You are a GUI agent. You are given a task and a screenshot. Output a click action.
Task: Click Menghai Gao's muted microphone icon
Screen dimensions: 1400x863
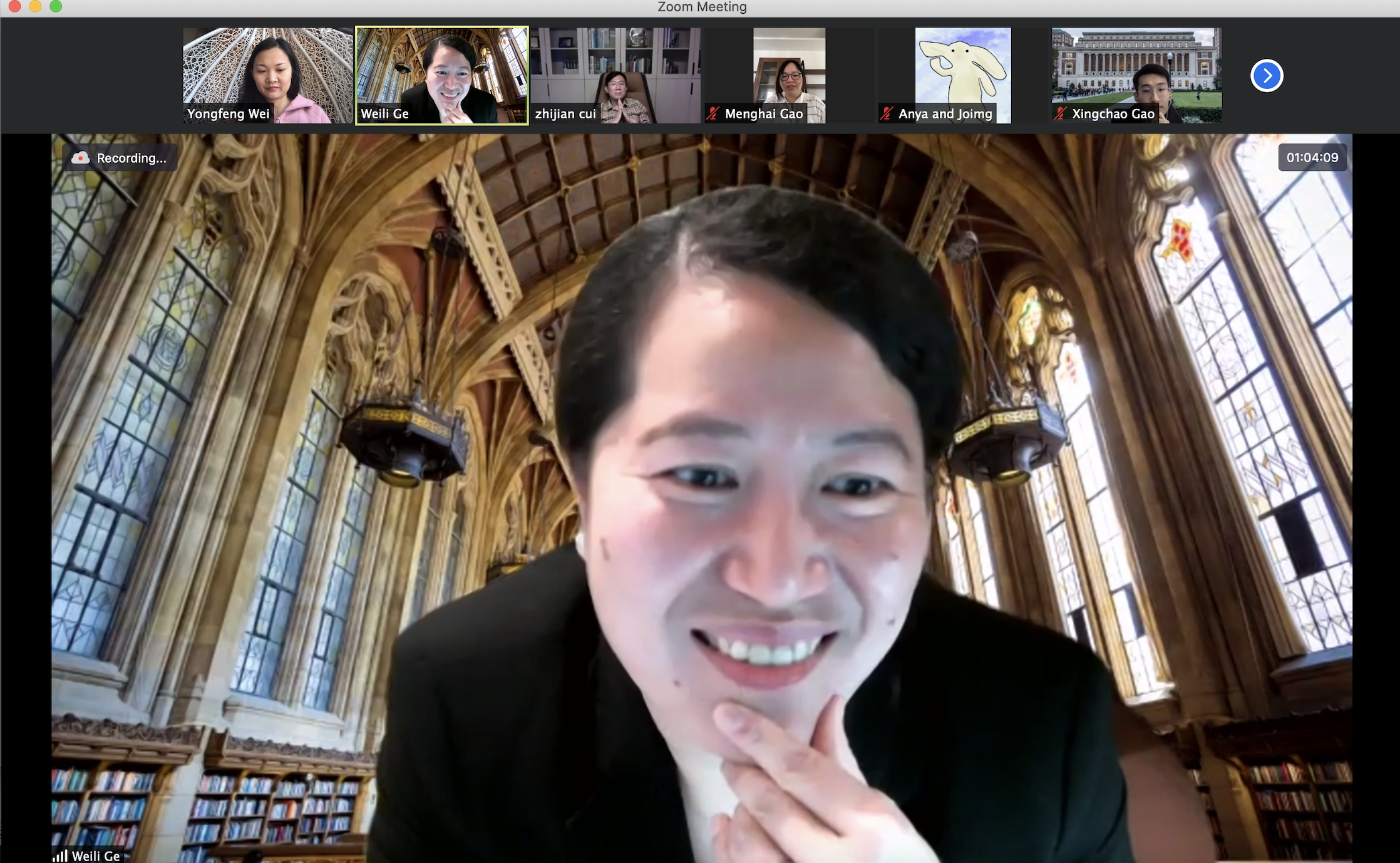coord(713,114)
